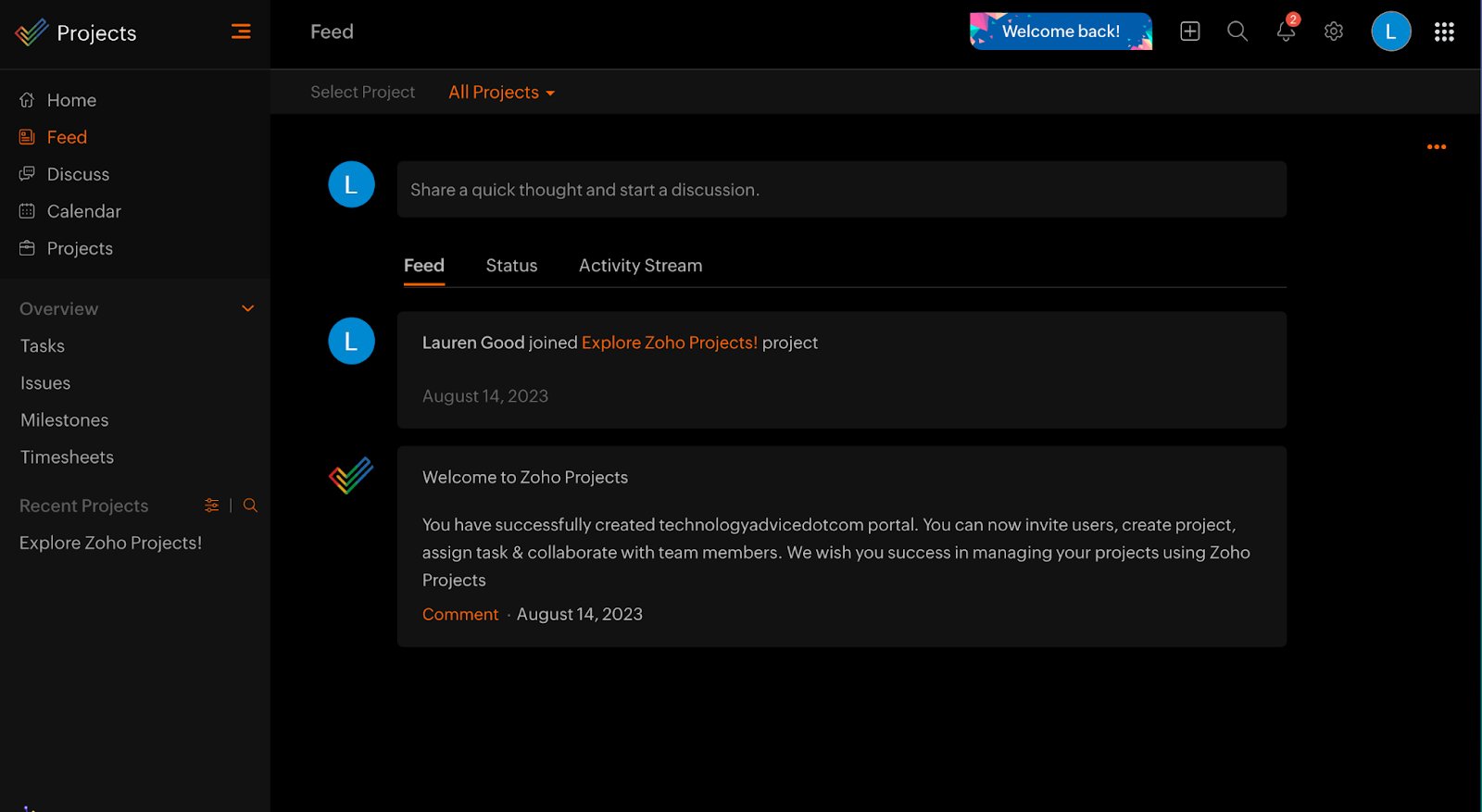Go to Discuss in the sidebar
1482x812 pixels.
coord(78,174)
